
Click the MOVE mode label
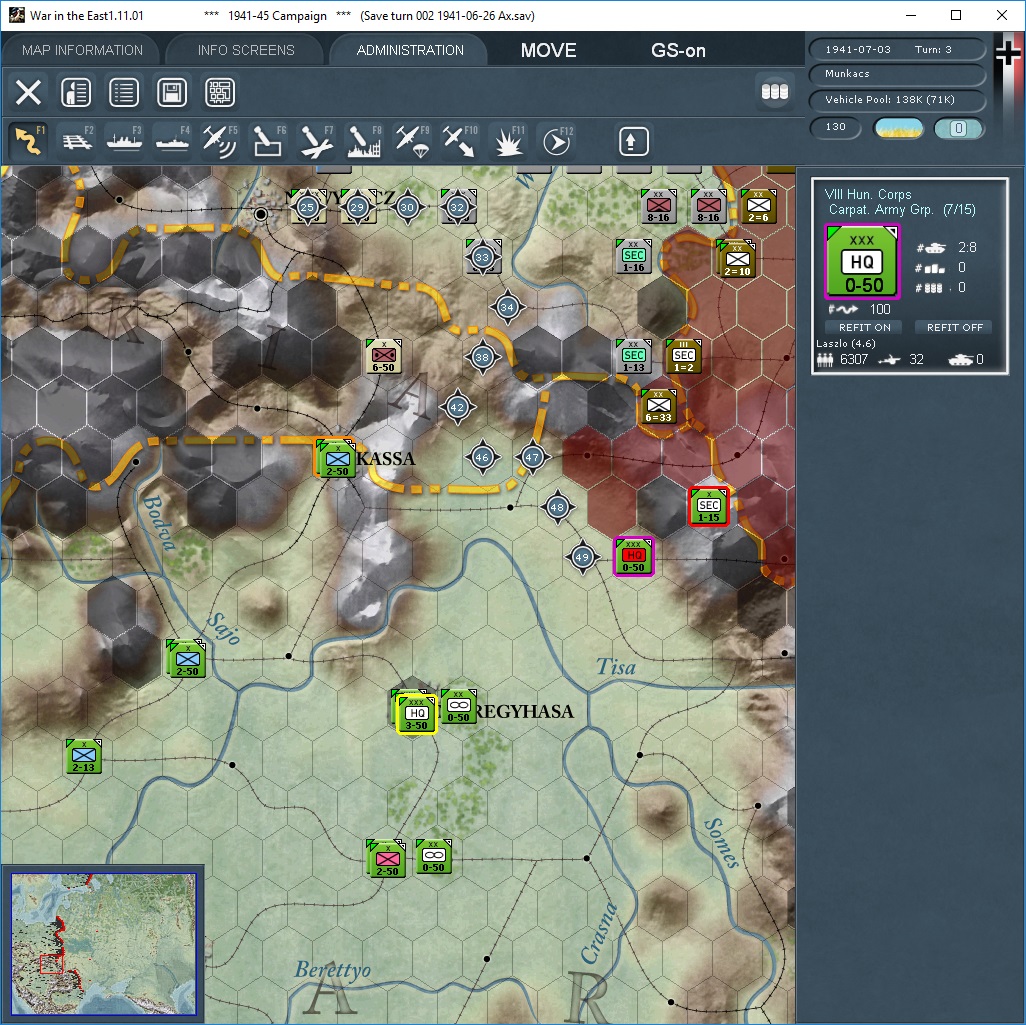pyautogui.click(x=548, y=50)
